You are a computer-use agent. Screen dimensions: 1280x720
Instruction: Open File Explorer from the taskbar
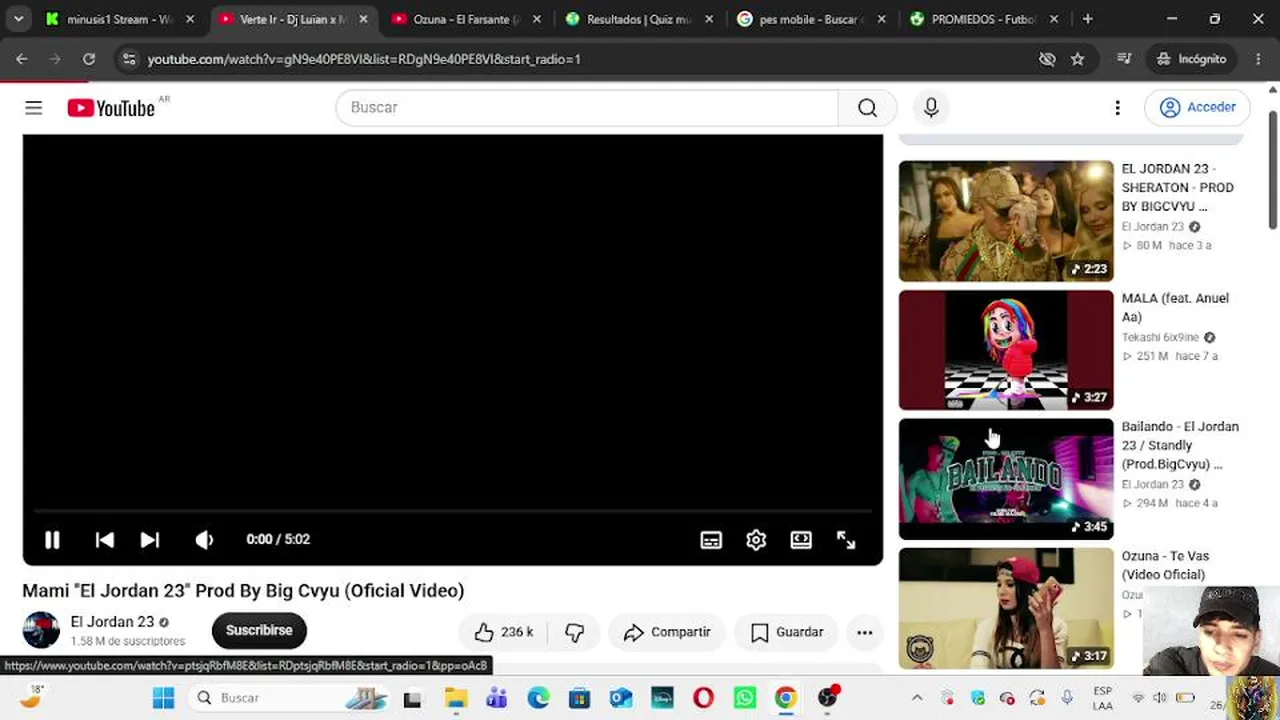click(x=456, y=698)
